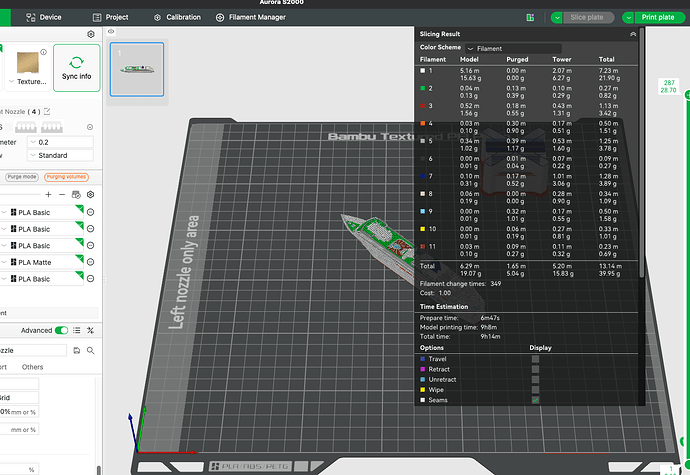Click the yellow filament 10 color swatch

422,229
